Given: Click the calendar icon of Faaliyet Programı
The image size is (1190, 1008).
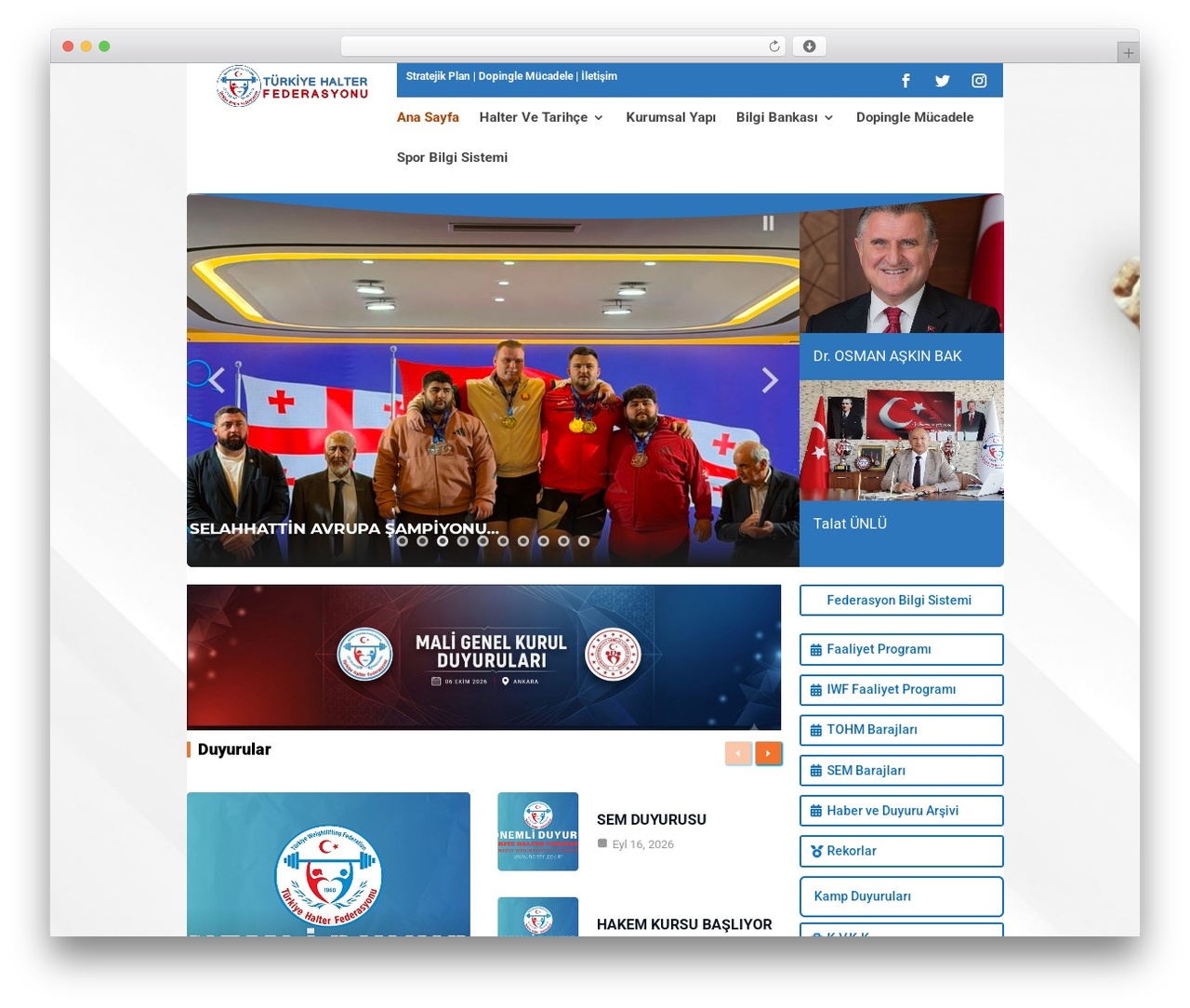Looking at the screenshot, I should [x=815, y=650].
